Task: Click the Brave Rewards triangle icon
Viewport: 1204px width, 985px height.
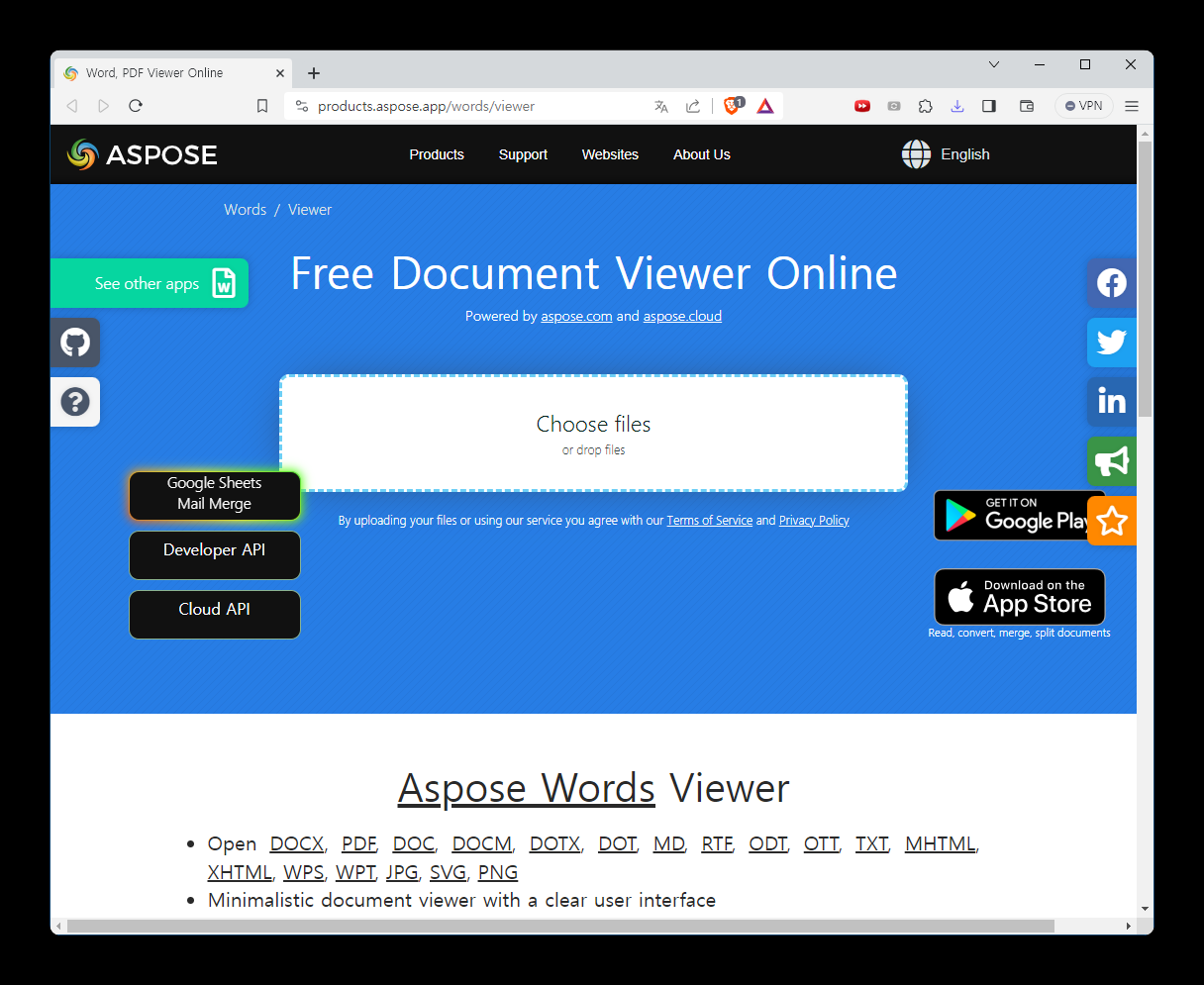Action: pyautogui.click(x=765, y=106)
